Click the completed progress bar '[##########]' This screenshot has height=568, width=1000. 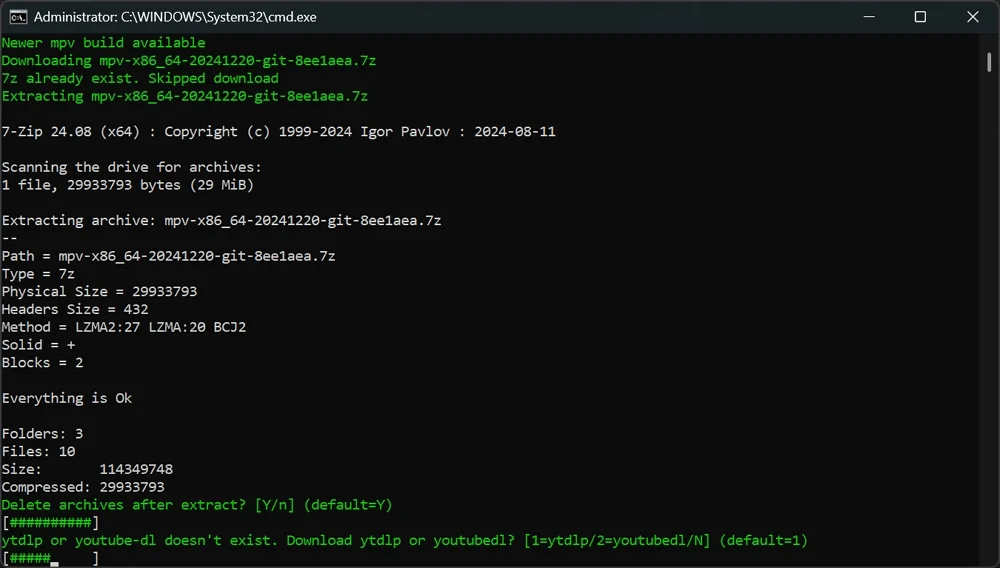coord(51,523)
